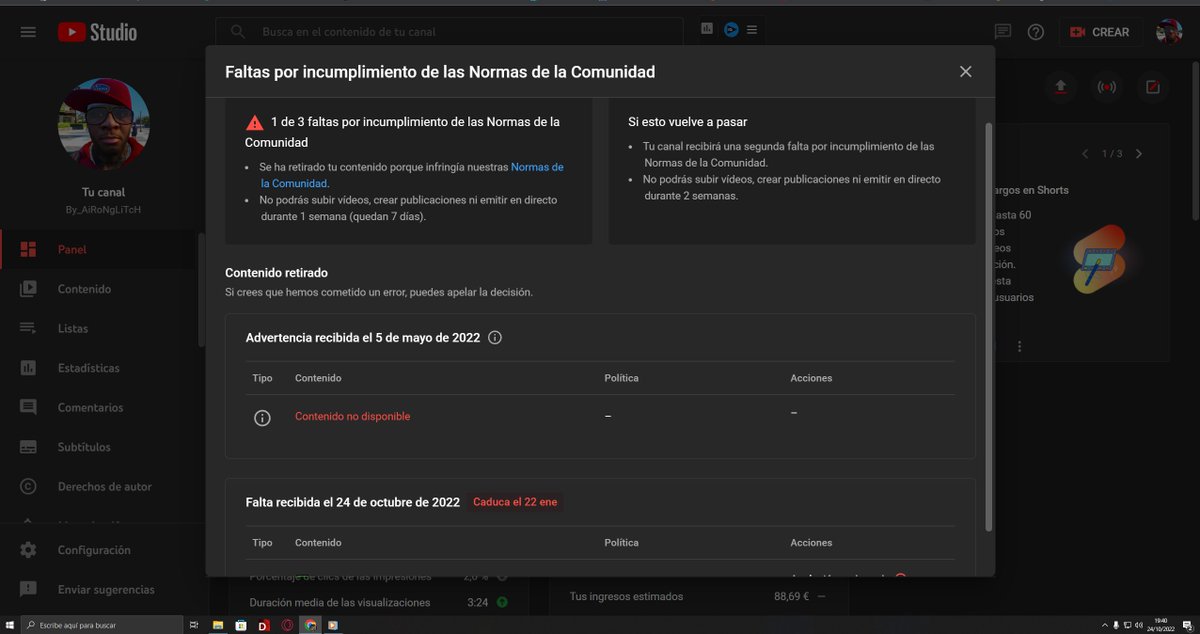Open Task View on the taskbar

(x=193, y=625)
